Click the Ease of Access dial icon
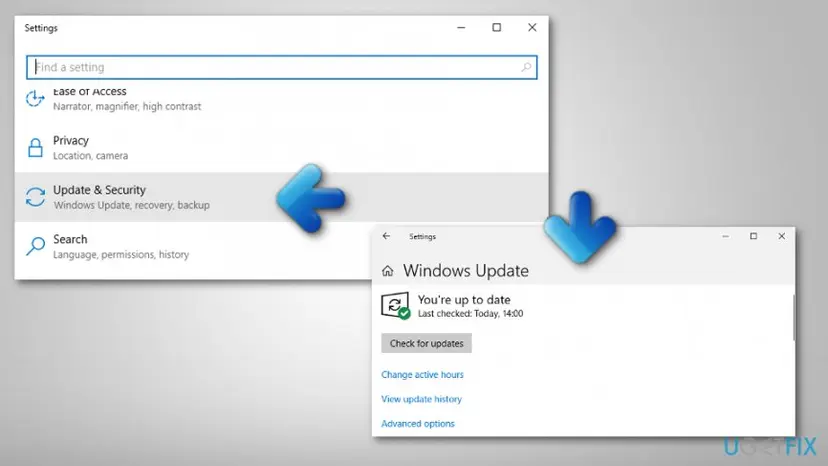The width and height of the screenshot is (828, 466). coord(35,98)
